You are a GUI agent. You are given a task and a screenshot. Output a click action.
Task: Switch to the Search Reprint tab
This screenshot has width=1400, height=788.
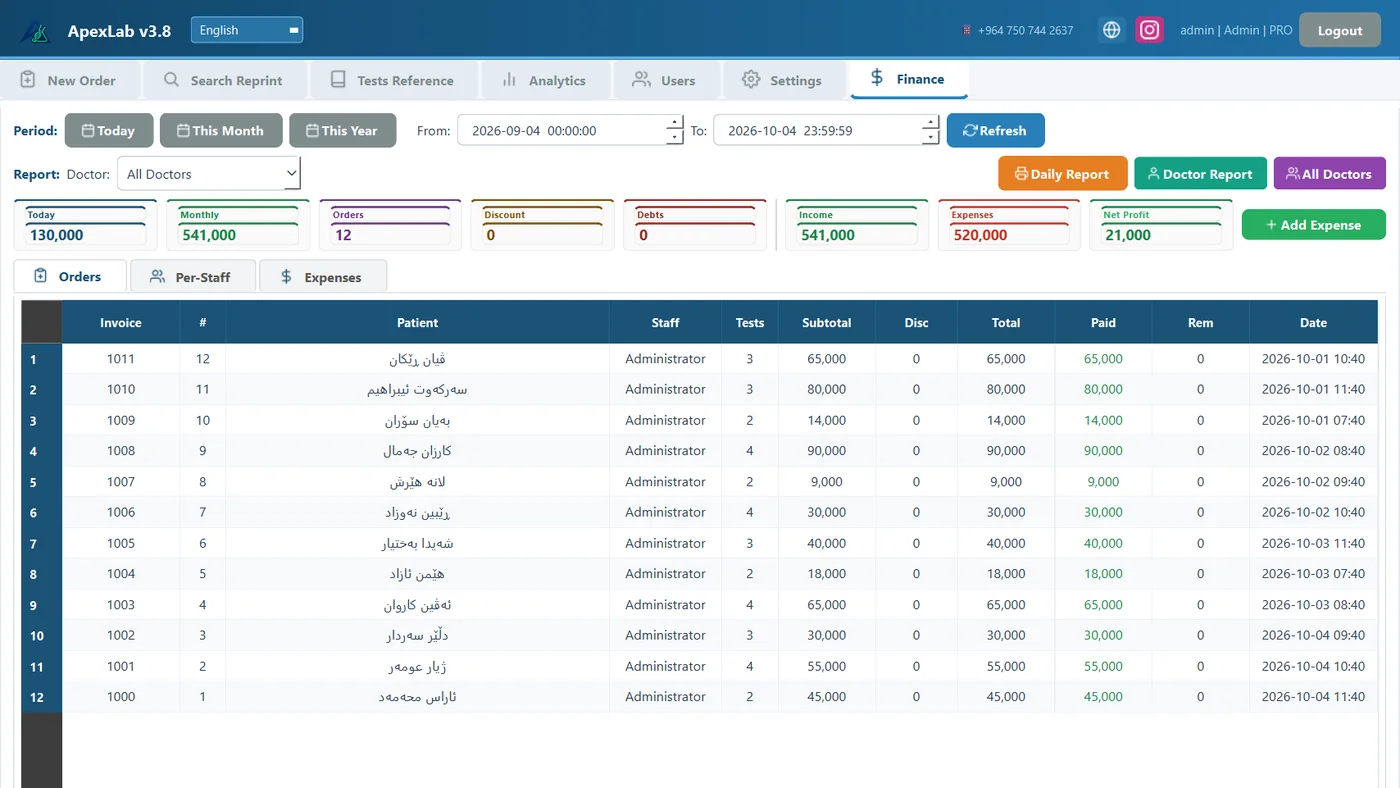click(224, 80)
